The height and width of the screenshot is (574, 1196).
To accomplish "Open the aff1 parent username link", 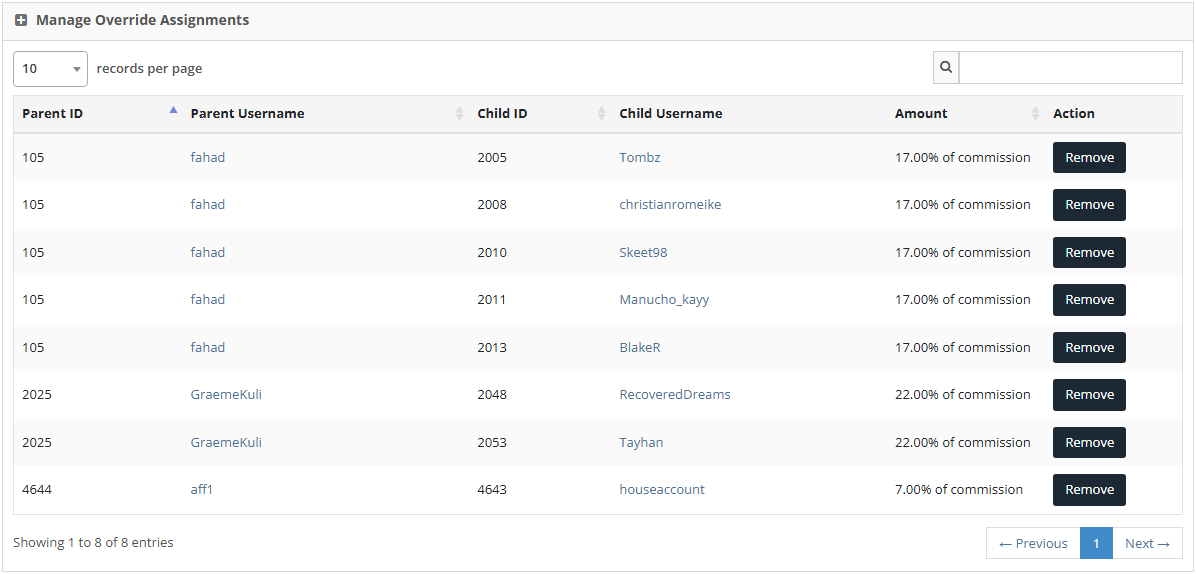I will (202, 490).
